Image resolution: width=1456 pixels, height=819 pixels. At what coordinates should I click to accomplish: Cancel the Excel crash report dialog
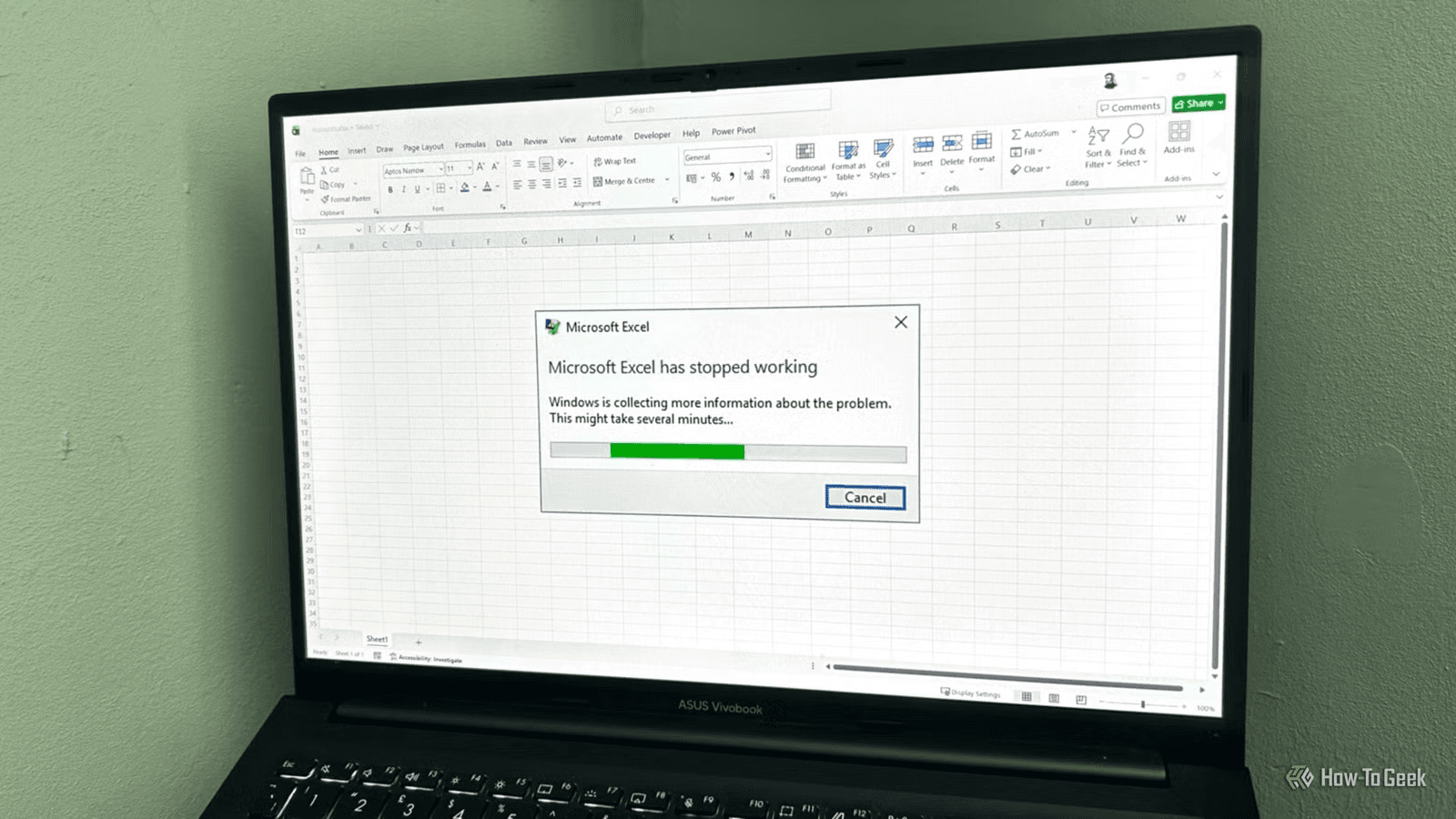(864, 497)
